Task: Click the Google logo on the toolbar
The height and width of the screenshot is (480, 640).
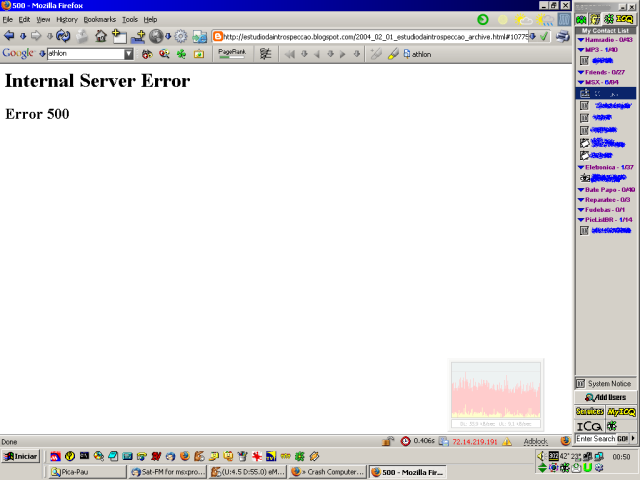Action: click(18, 53)
